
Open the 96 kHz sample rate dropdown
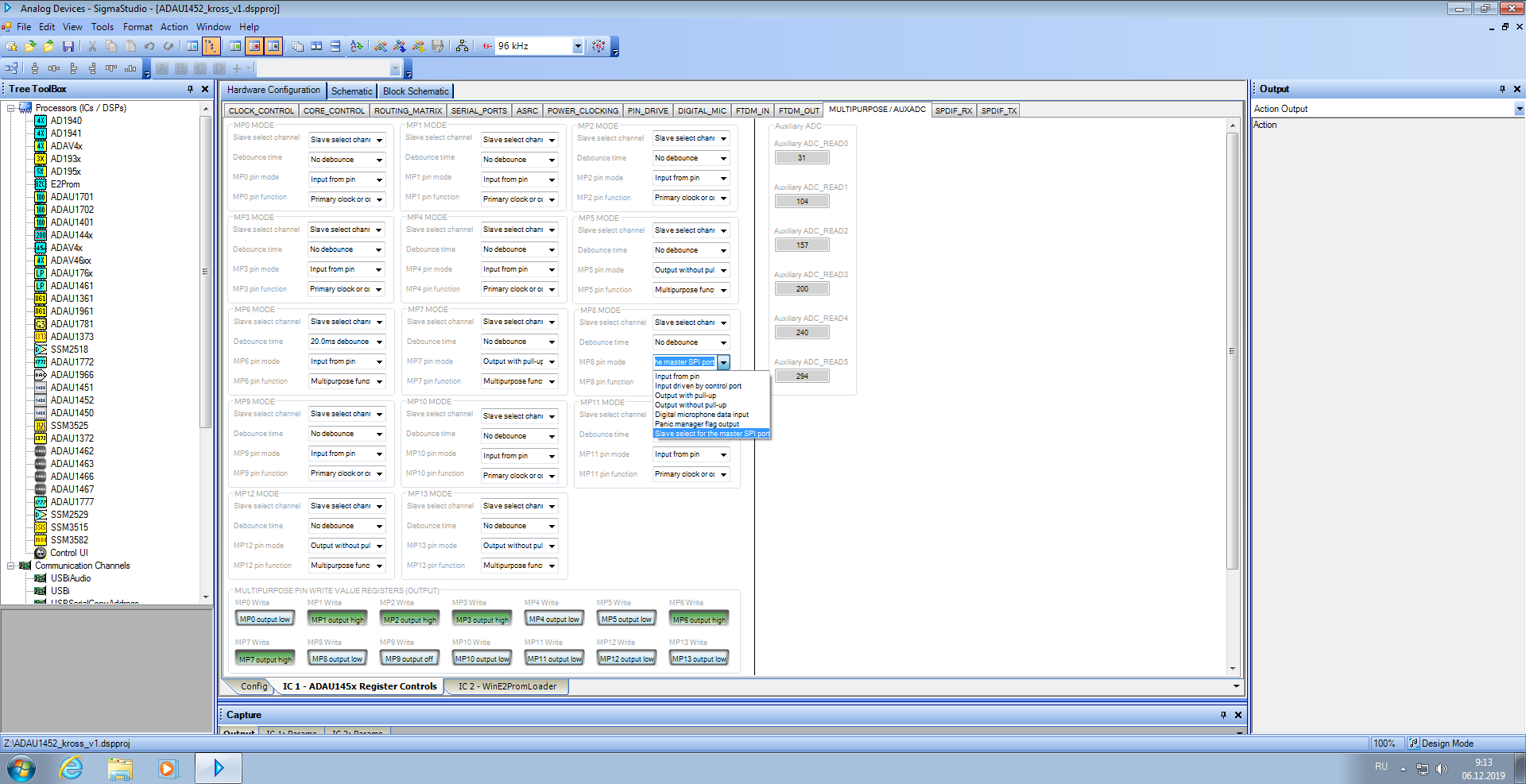[578, 47]
